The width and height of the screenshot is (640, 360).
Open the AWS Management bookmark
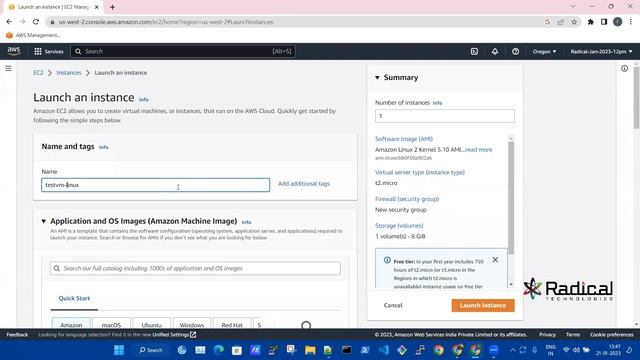pos(33,36)
